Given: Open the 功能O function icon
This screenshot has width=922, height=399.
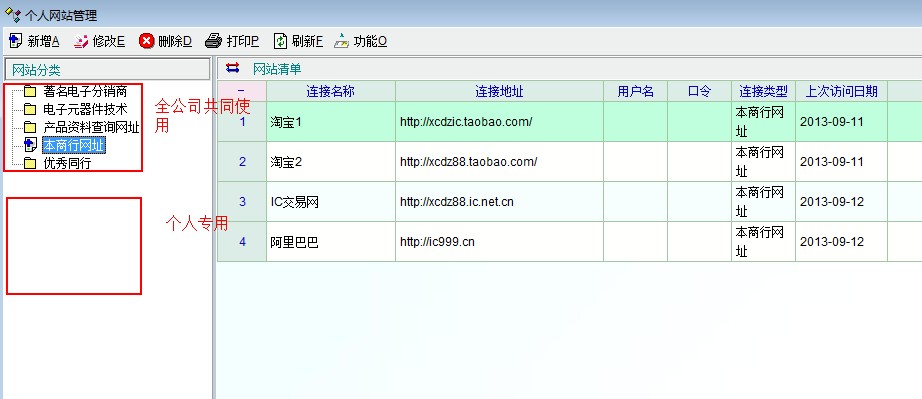Looking at the screenshot, I should coord(342,41).
